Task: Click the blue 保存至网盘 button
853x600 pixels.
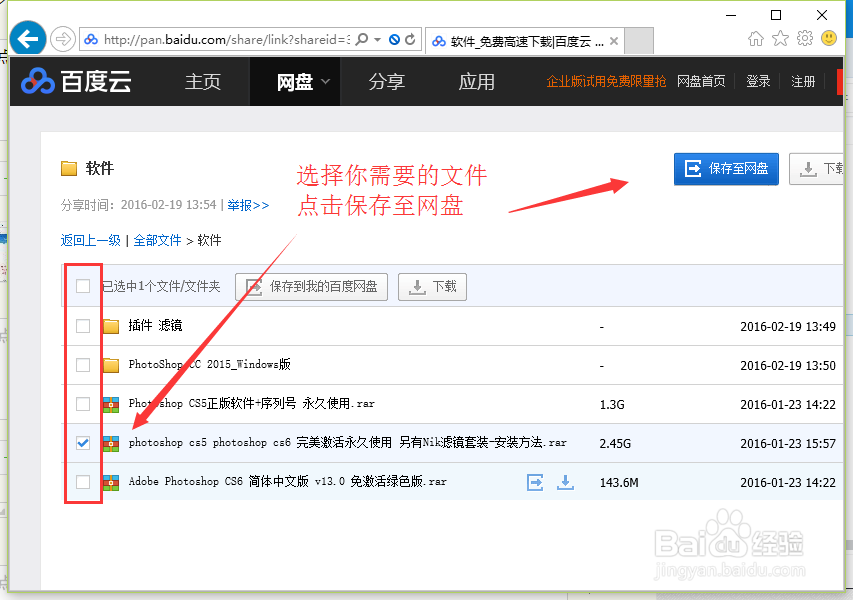Action: pyautogui.click(x=726, y=169)
